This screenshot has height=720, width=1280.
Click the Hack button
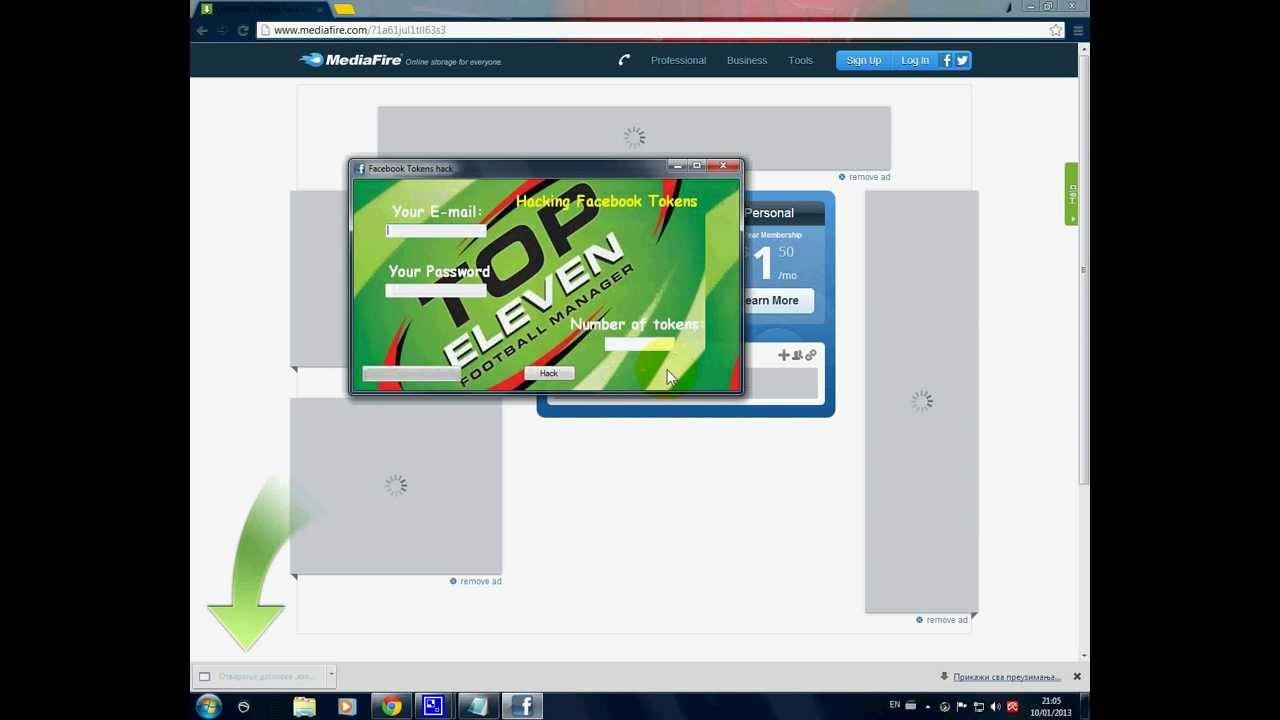(x=549, y=373)
